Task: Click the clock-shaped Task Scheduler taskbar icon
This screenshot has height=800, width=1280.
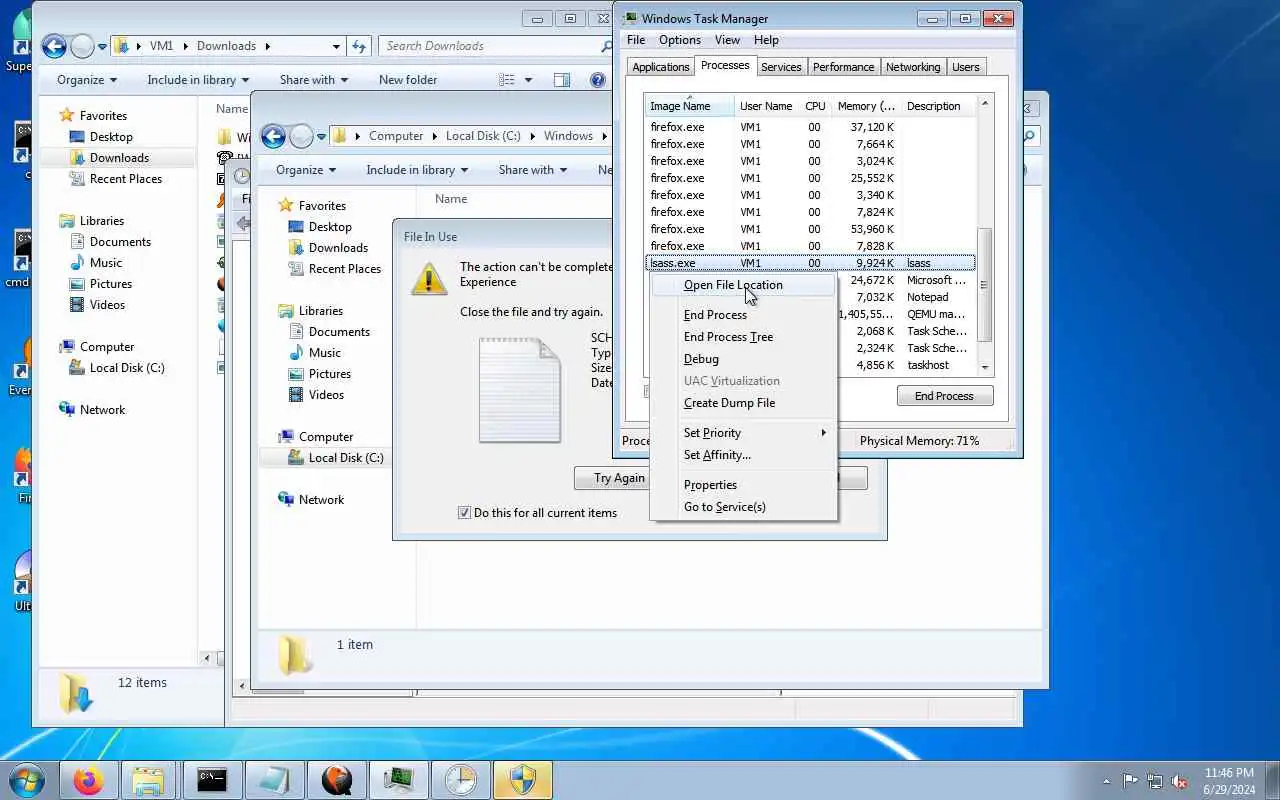Action: click(460, 780)
